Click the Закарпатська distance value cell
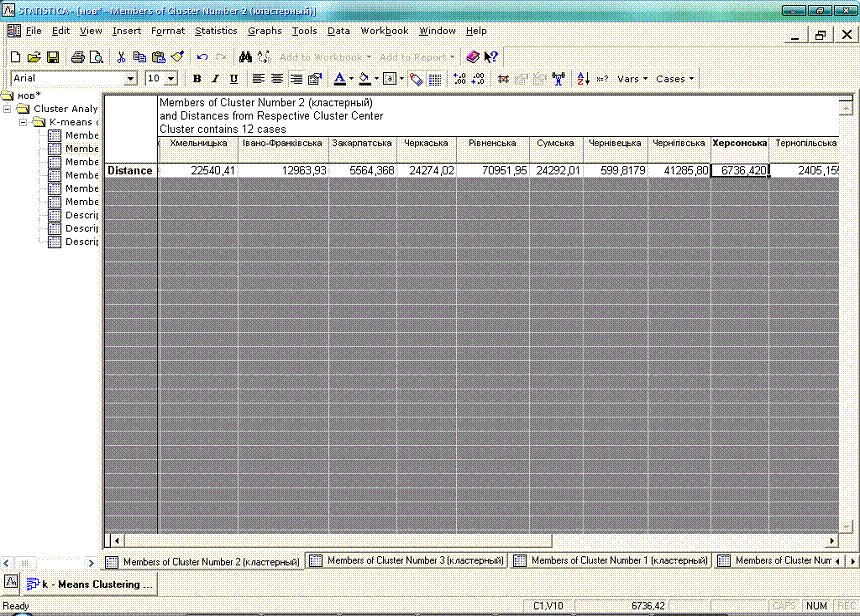Image resolution: width=860 pixels, height=616 pixels. click(x=362, y=171)
